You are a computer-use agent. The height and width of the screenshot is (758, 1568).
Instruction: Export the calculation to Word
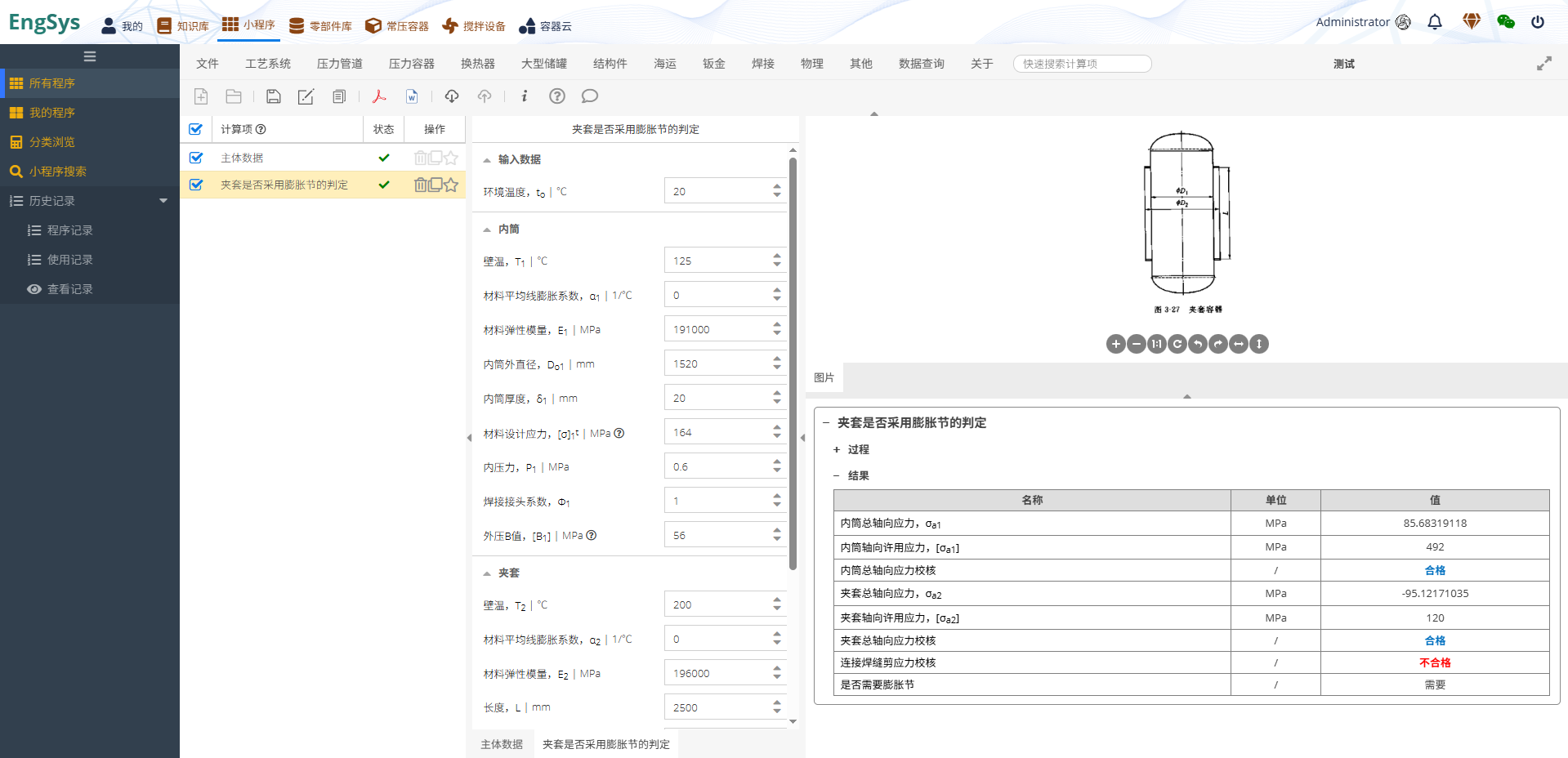coord(411,96)
